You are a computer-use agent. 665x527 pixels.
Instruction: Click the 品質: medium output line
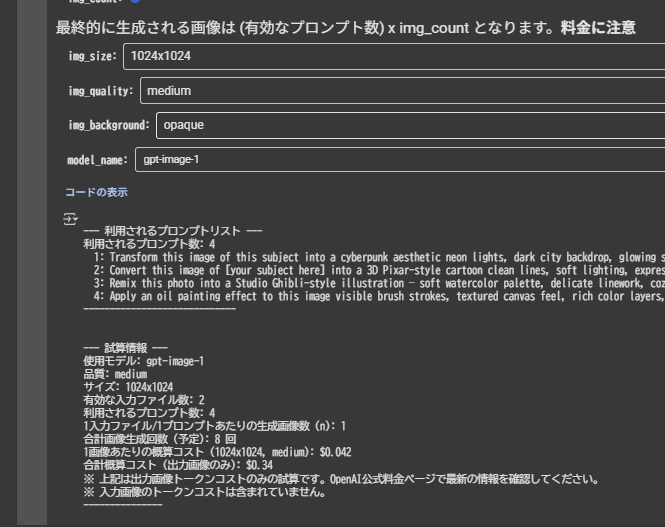pyautogui.click(x=115, y=374)
